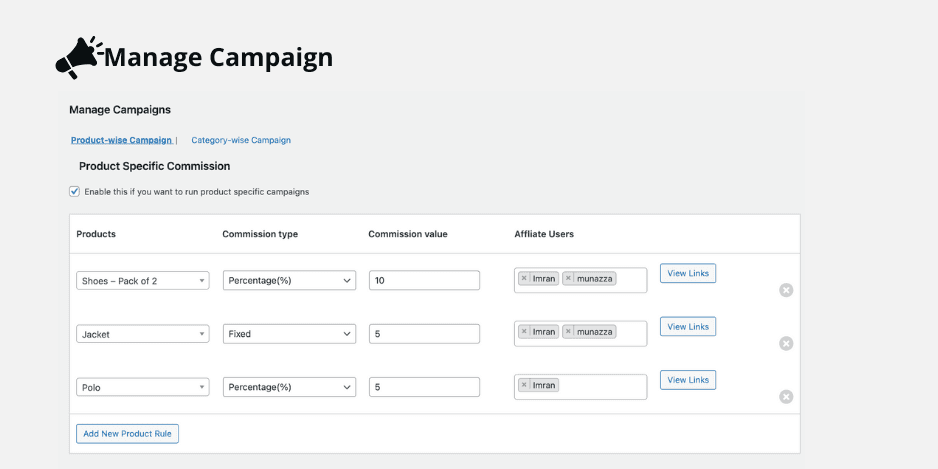Image resolution: width=938 pixels, height=469 pixels.
Task: Click the Polo row affiliate users field
Action: (580, 387)
